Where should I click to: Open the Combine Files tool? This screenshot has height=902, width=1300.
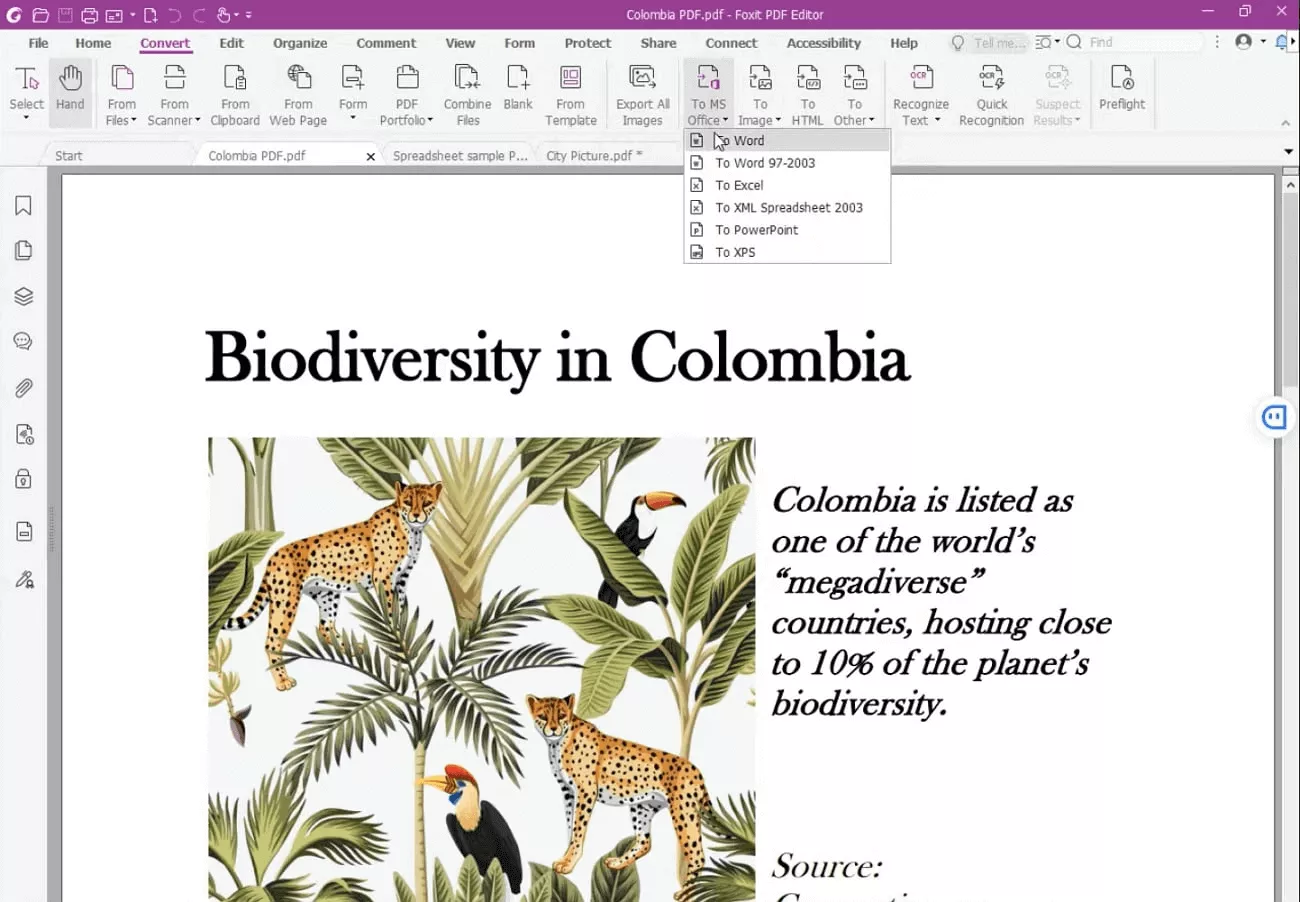(467, 95)
